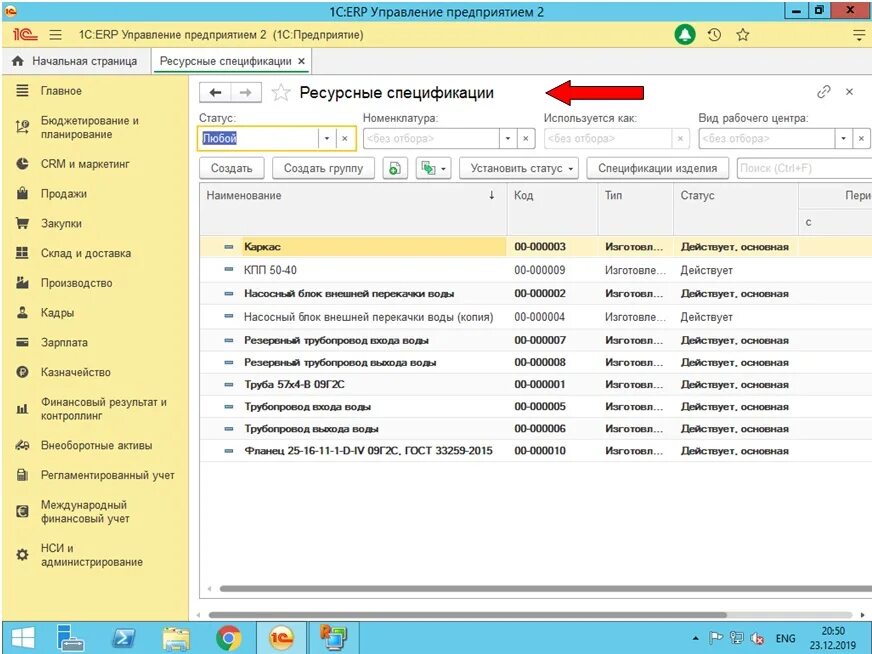The height and width of the screenshot is (654, 872).
Task: Click the Создать button
Action: pos(231,169)
